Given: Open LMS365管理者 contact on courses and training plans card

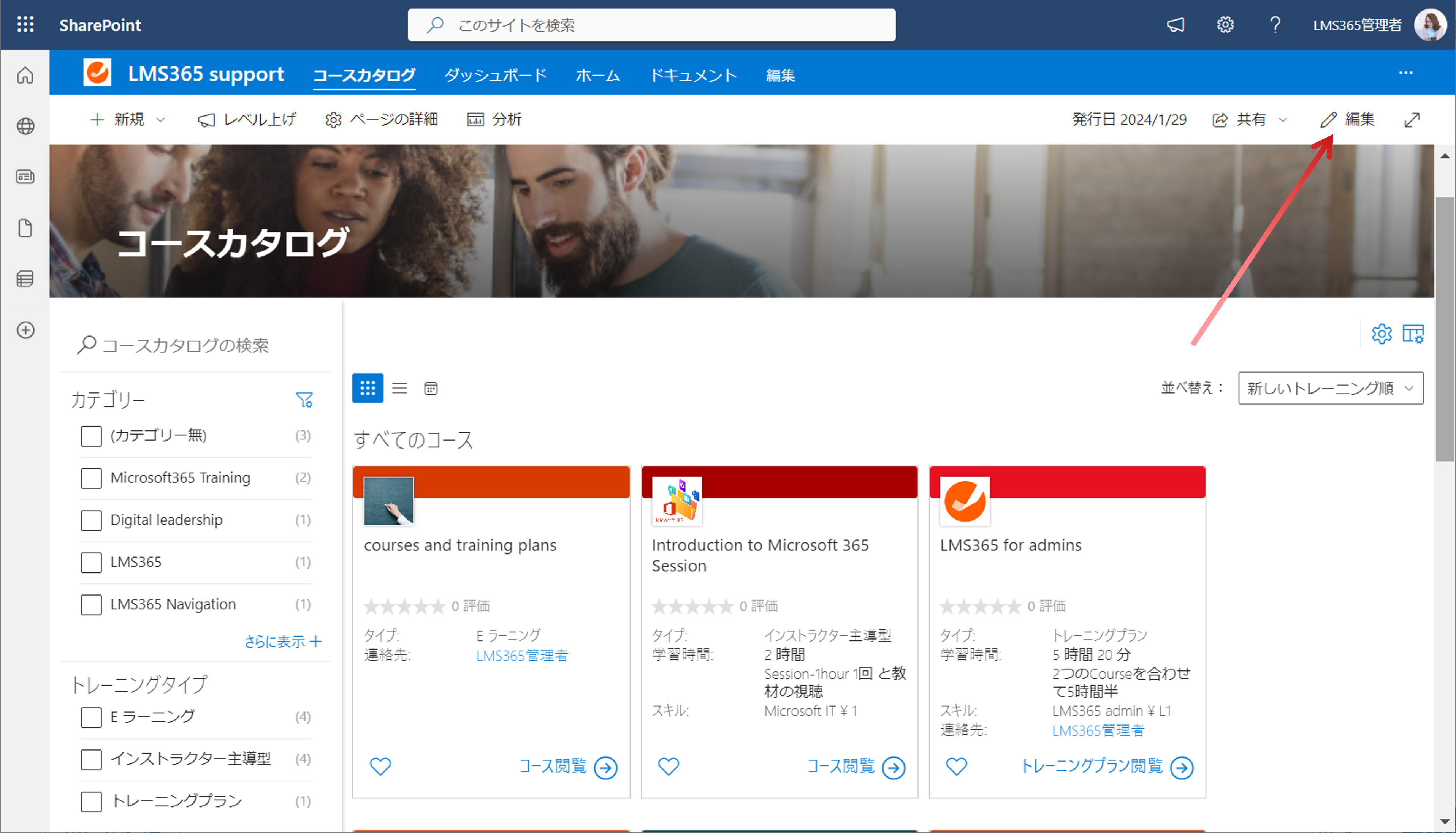Looking at the screenshot, I should [x=522, y=655].
